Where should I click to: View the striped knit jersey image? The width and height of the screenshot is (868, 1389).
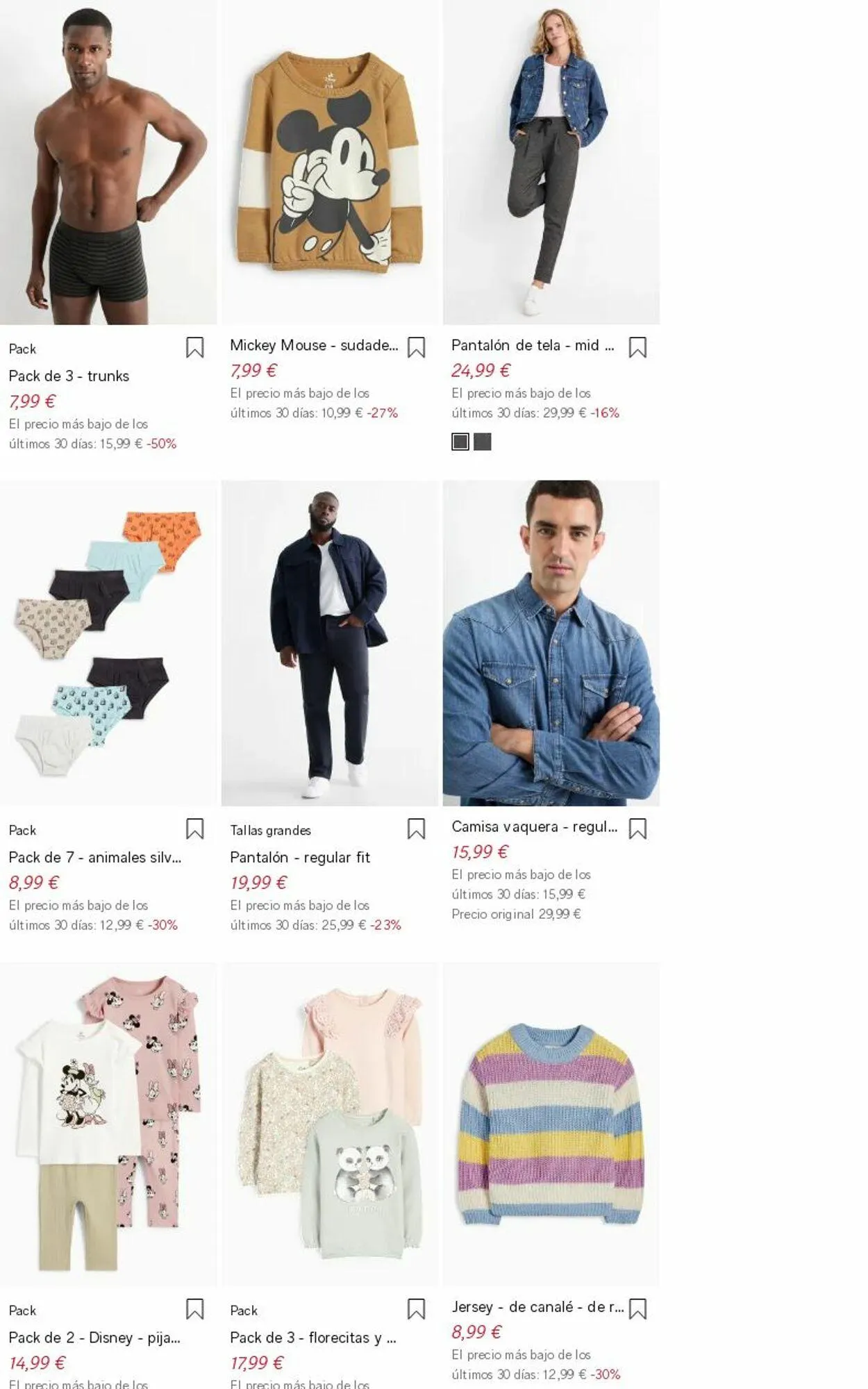click(x=551, y=1124)
